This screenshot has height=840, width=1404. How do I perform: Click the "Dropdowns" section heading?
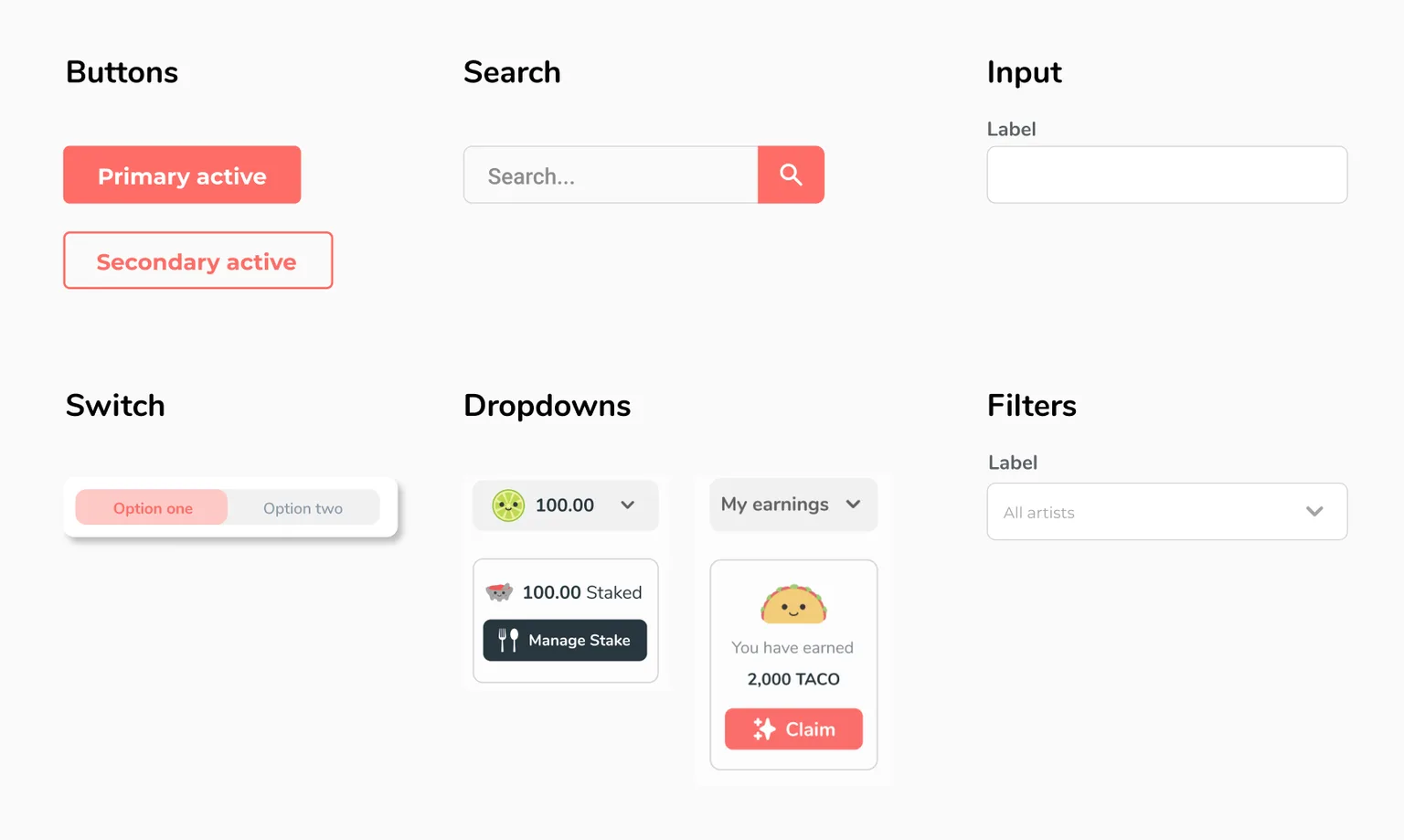547,406
